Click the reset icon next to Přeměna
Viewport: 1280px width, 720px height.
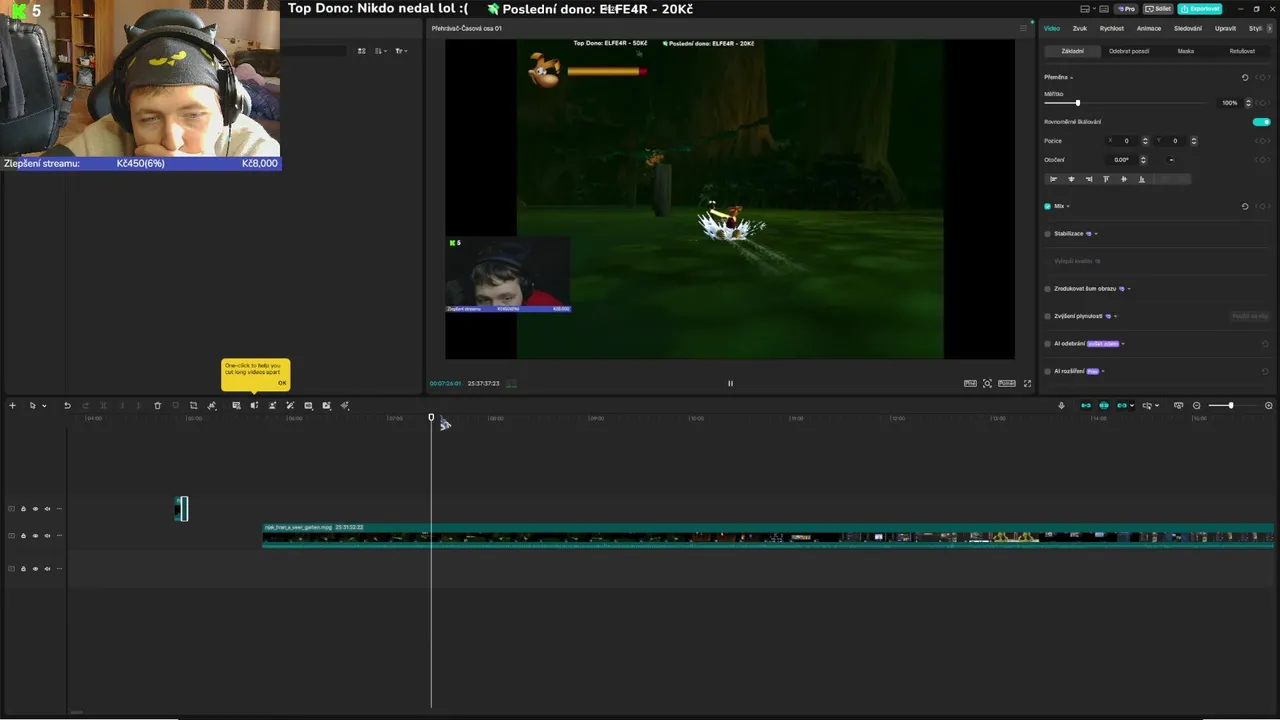[x=1245, y=77]
